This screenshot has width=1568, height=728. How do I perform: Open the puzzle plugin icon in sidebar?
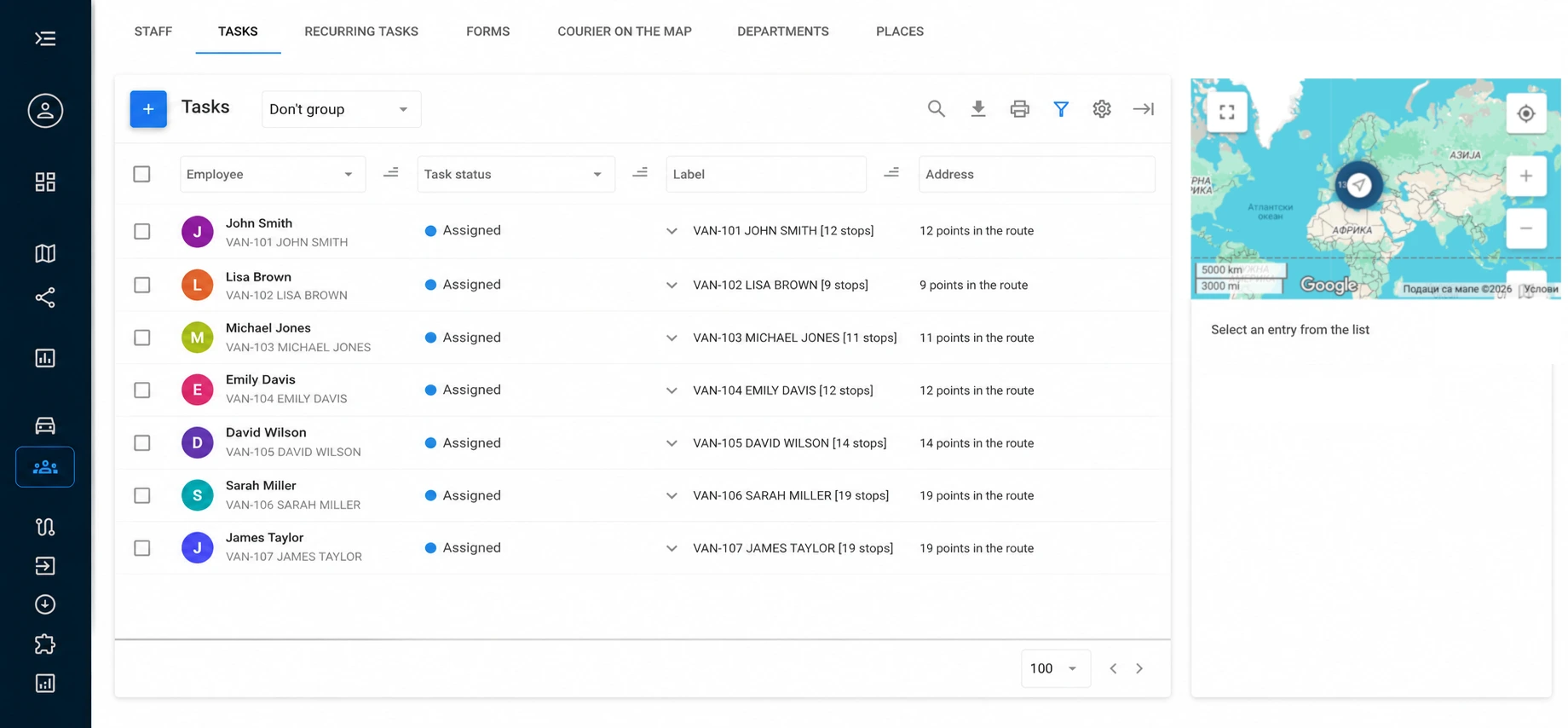pyautogui.click(x=45, y=644)
